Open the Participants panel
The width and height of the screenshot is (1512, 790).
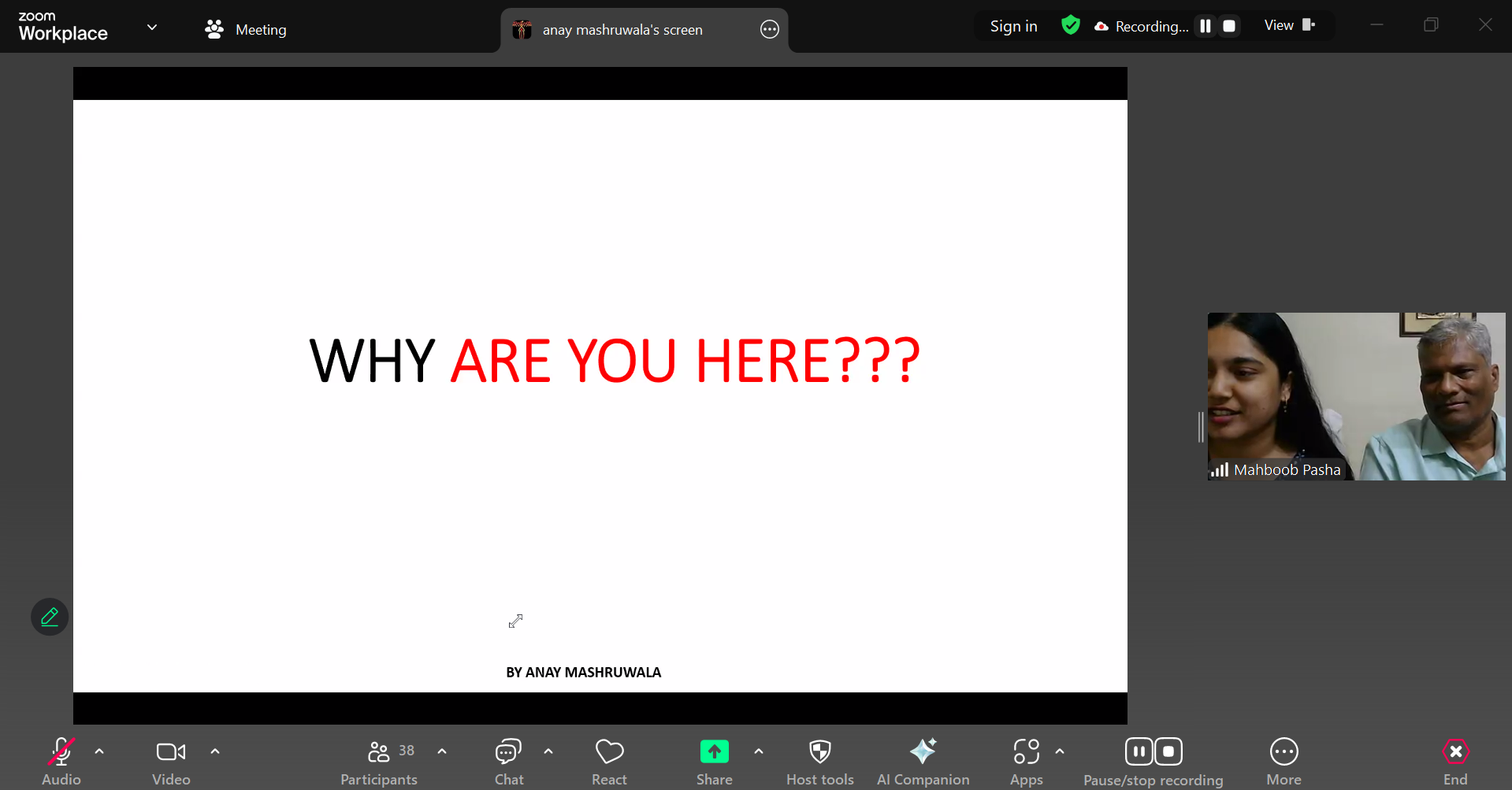pos(379,761)
